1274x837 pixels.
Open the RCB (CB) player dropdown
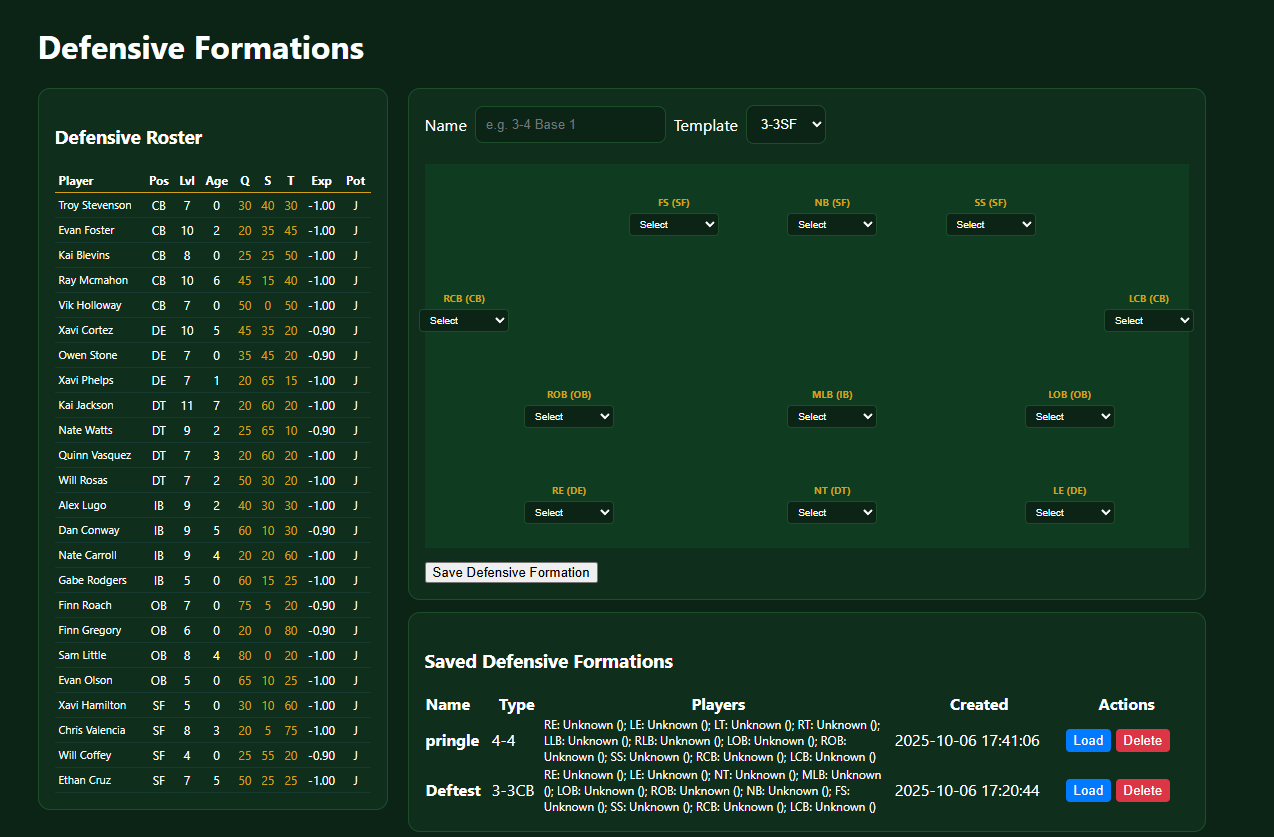(463, 321)
